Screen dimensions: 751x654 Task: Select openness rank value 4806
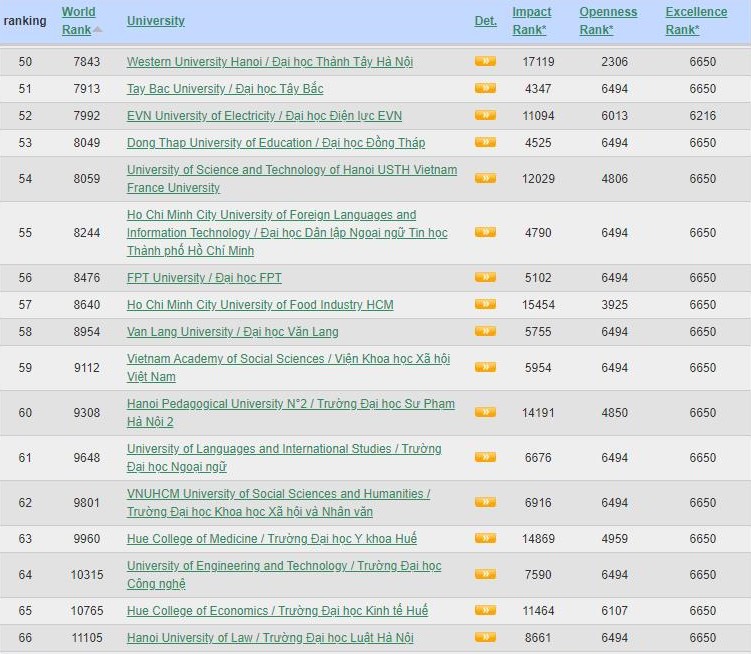coord(614,179)
